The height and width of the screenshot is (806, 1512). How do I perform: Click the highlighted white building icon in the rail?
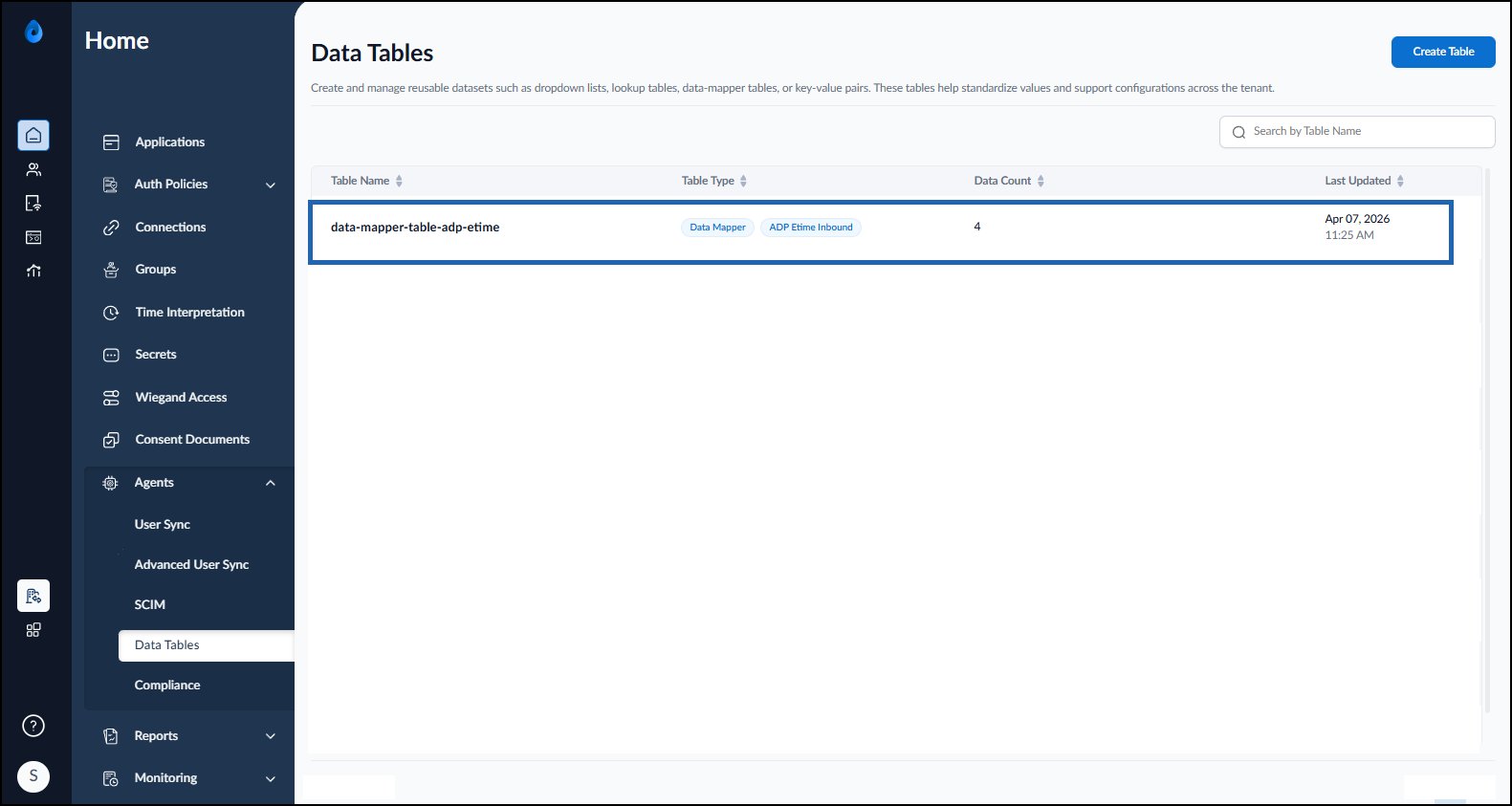pyautogui.click(x=33, y=596)
